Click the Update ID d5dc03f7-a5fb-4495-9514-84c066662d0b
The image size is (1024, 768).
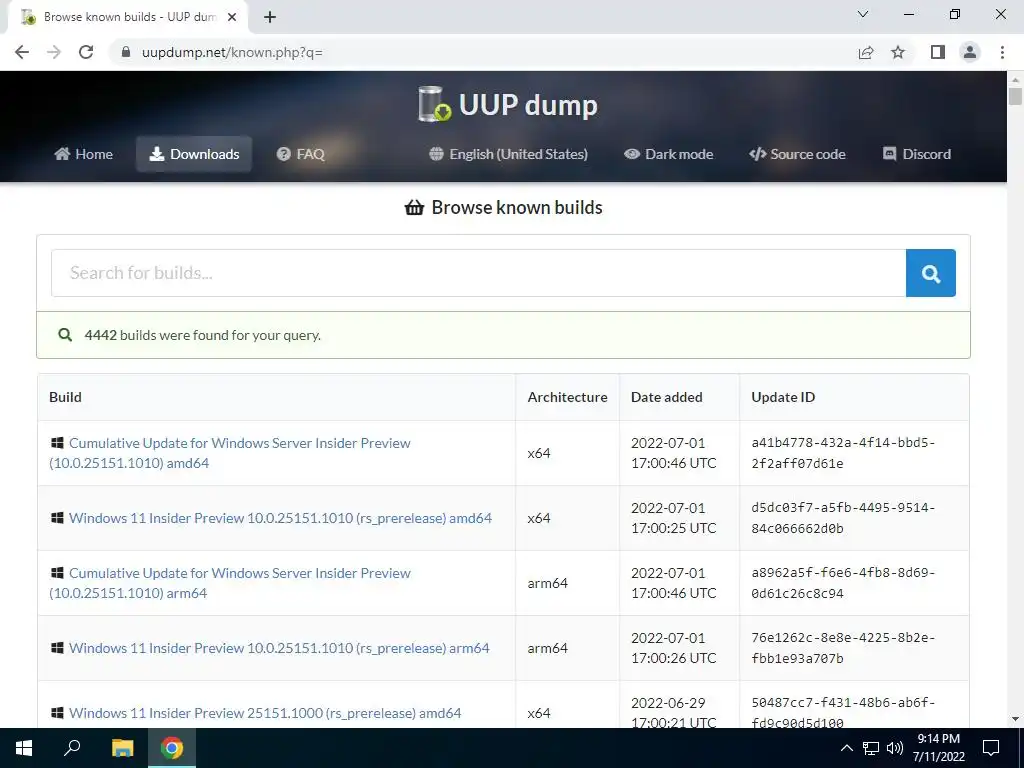coord(843,518)
